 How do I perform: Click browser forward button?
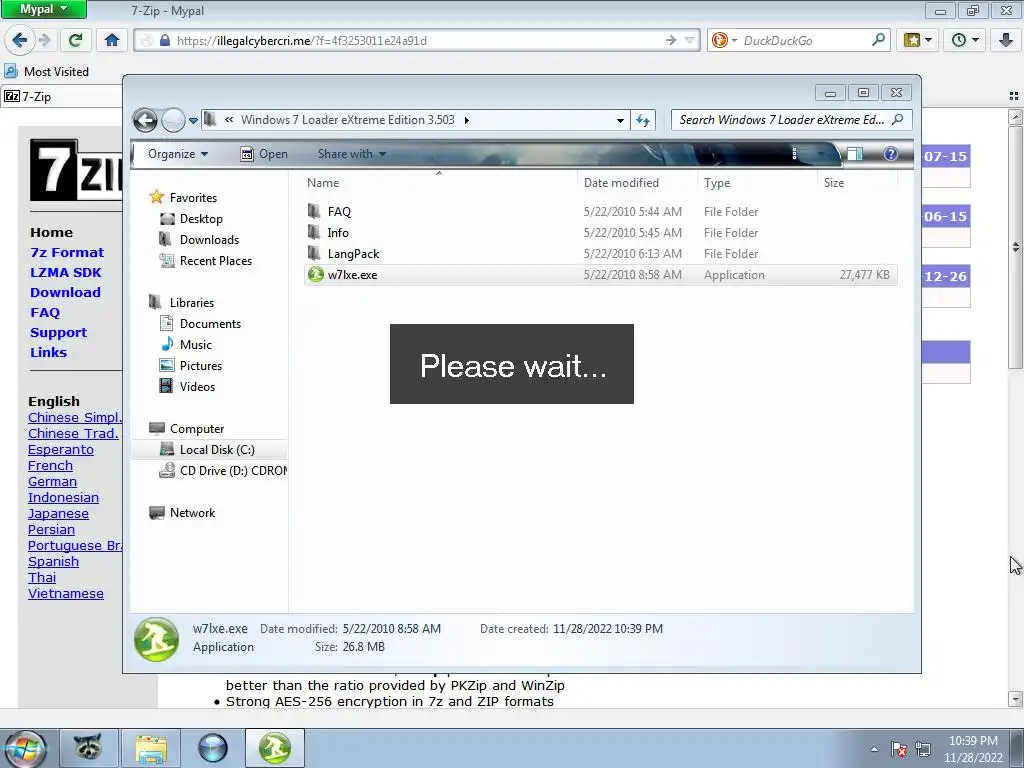pos(44,40)
